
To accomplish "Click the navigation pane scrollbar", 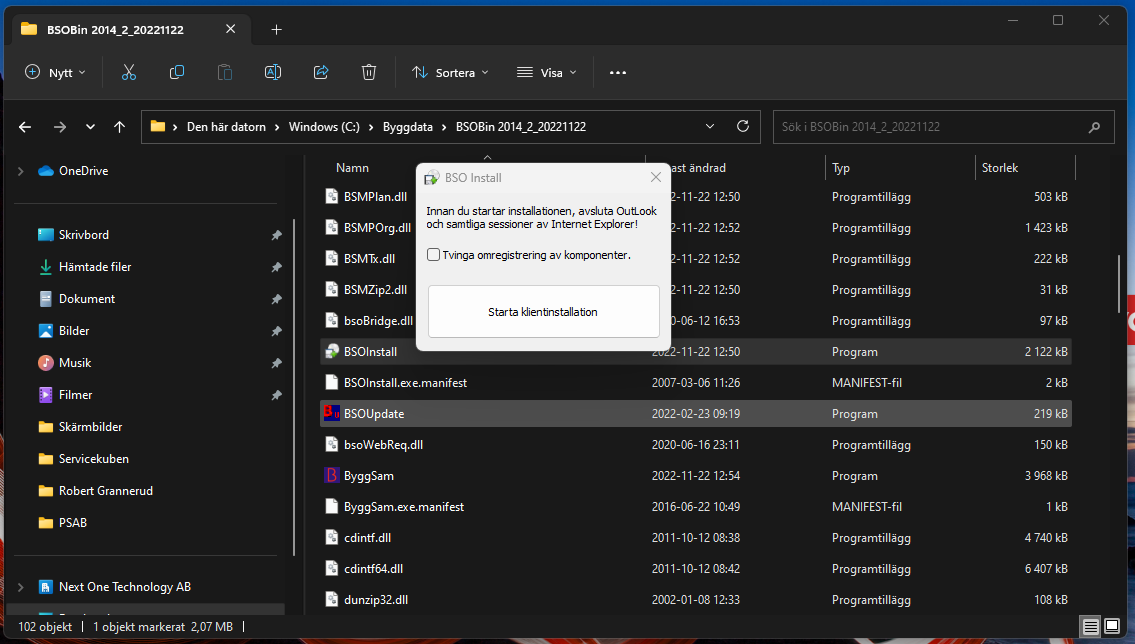I will pos(294,387).
